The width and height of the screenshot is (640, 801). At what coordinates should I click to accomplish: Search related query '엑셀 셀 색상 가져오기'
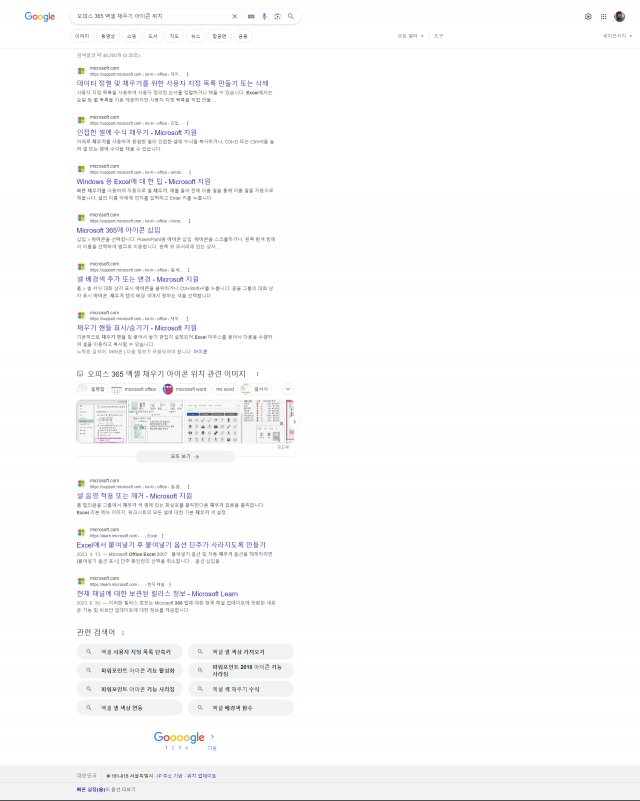tap(241, 652)
